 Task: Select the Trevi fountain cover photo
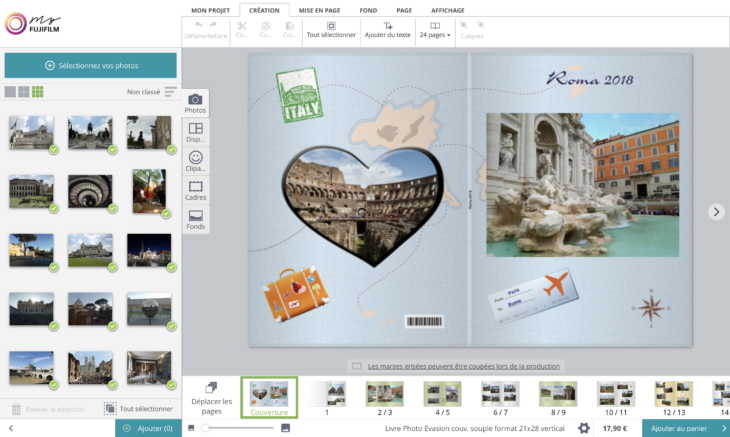[x=582, y=184]
